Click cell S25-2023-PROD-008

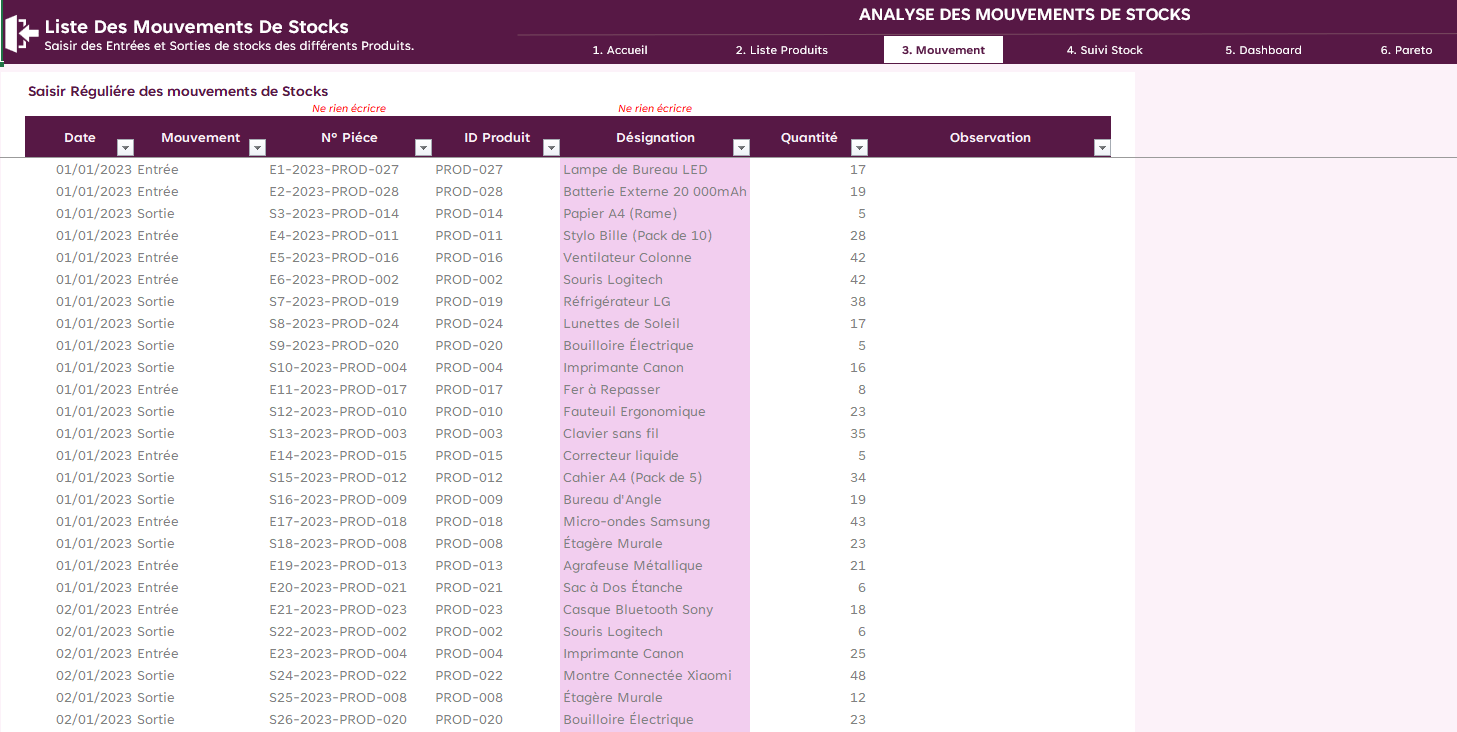(x=338, y=698)
